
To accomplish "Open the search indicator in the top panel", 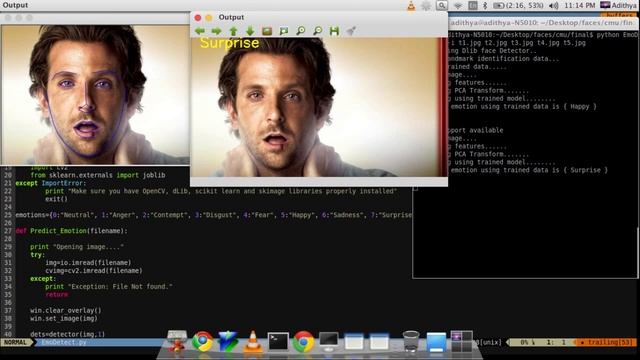I will point(442,6).
